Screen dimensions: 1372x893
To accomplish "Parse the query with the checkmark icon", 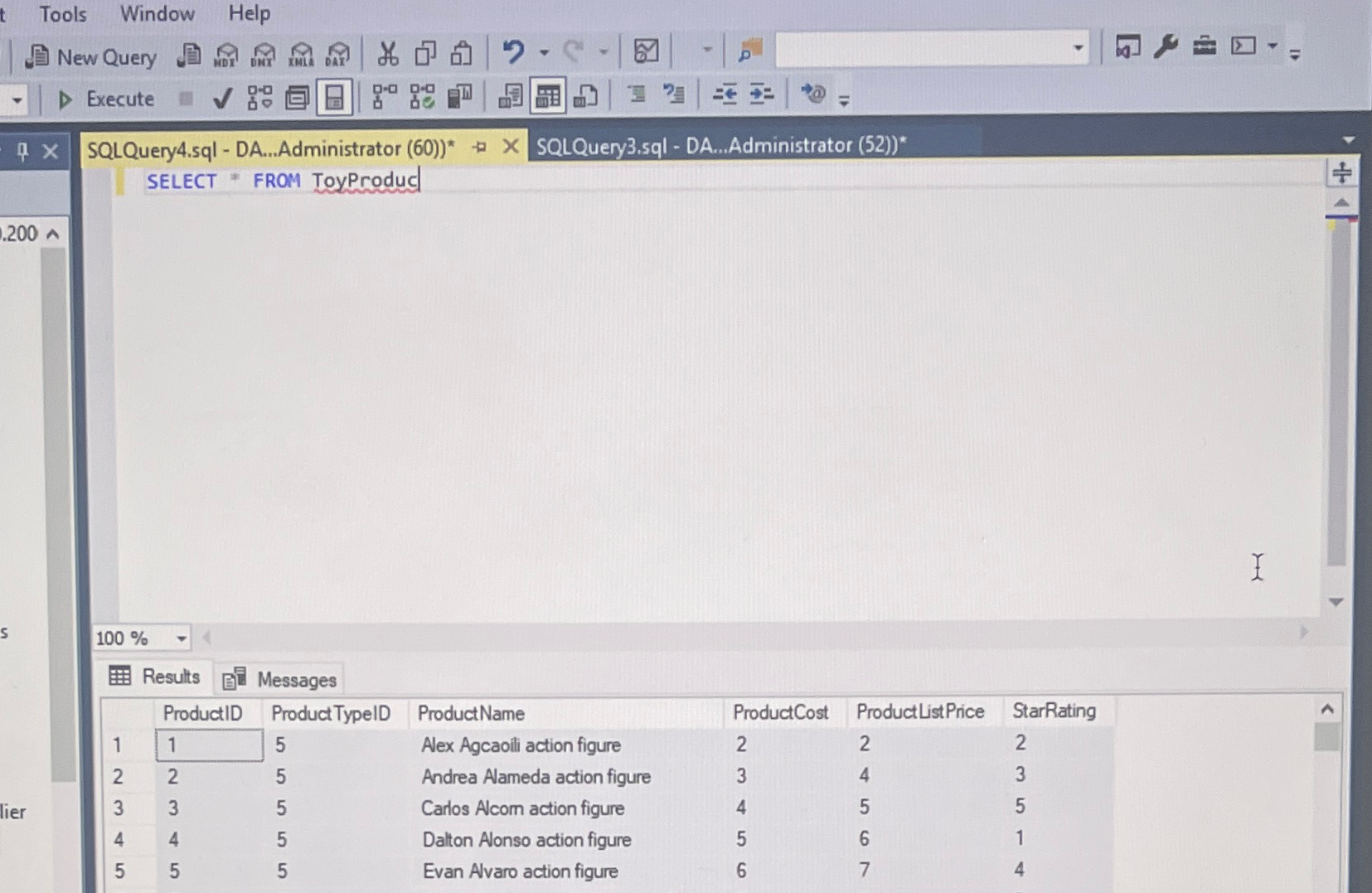I will [221, 96].
